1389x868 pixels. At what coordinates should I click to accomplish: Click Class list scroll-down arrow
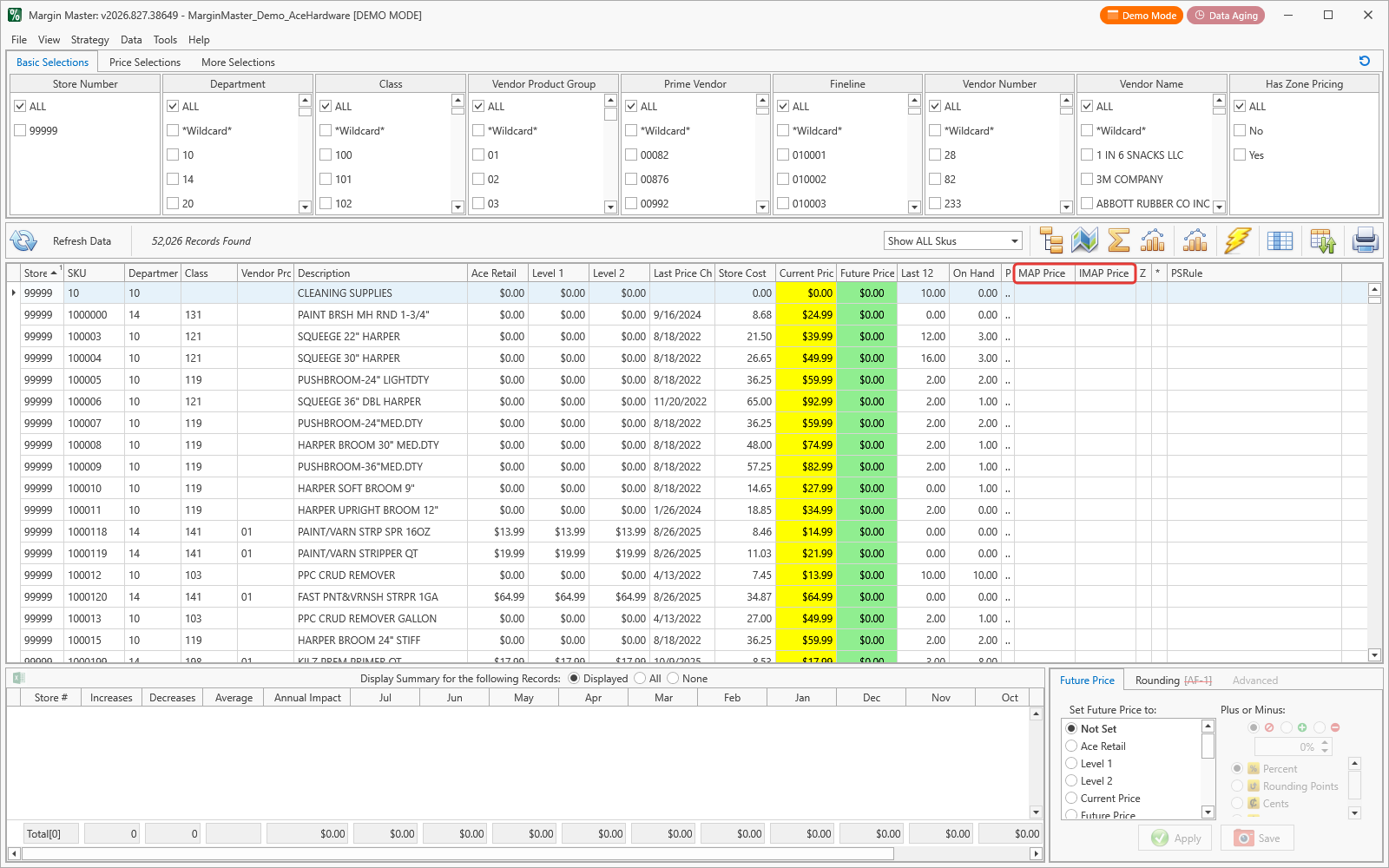point(458,207)
